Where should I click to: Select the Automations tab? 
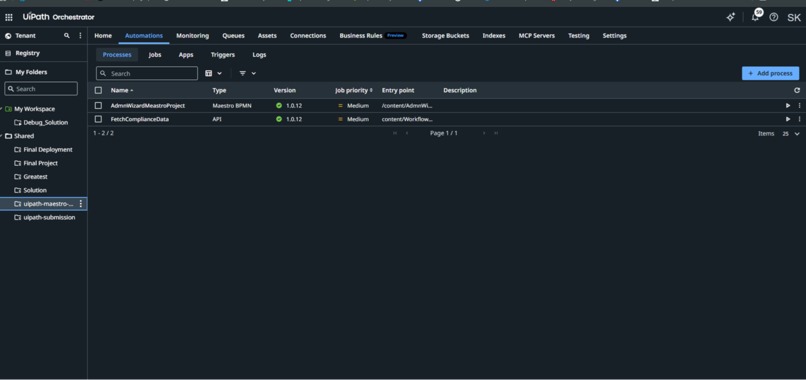[x=144, y=35]
